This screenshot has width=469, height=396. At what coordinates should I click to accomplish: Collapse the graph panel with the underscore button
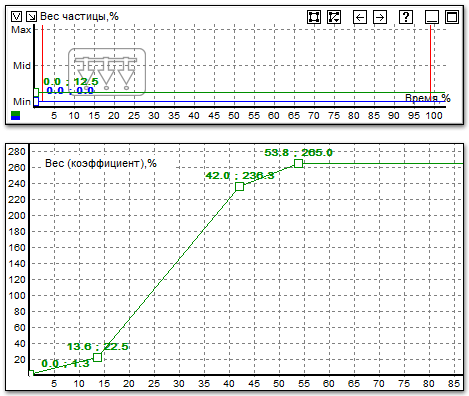click(432, 17)
